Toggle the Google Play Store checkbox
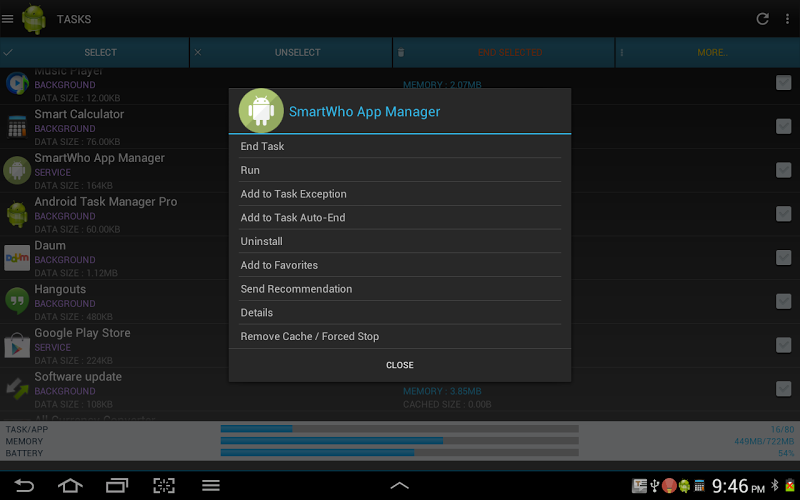This screenshot has width=800, height=500. click(x=783, y=345)
